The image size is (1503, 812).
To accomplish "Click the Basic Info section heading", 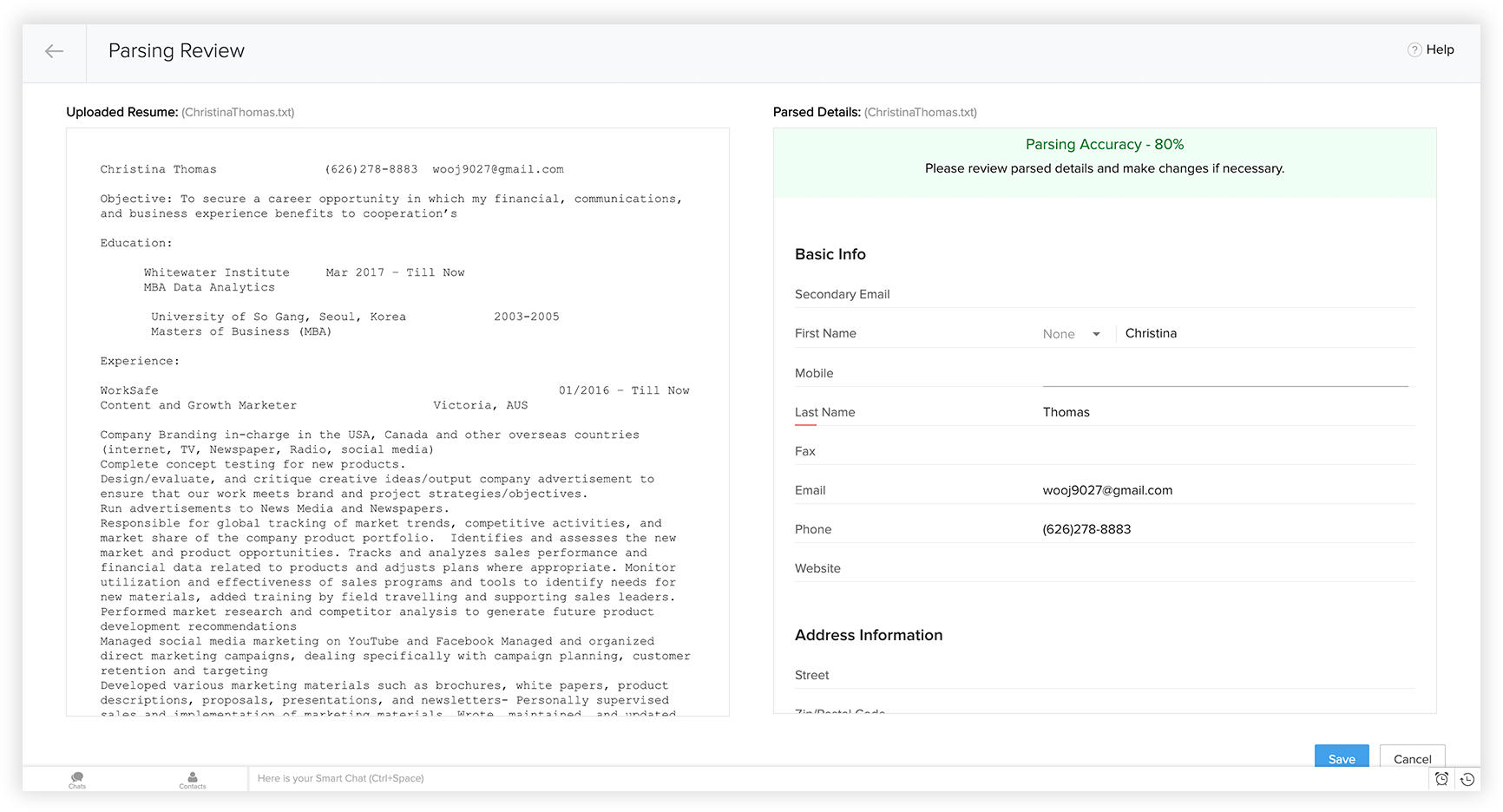I will pos(830,254).
